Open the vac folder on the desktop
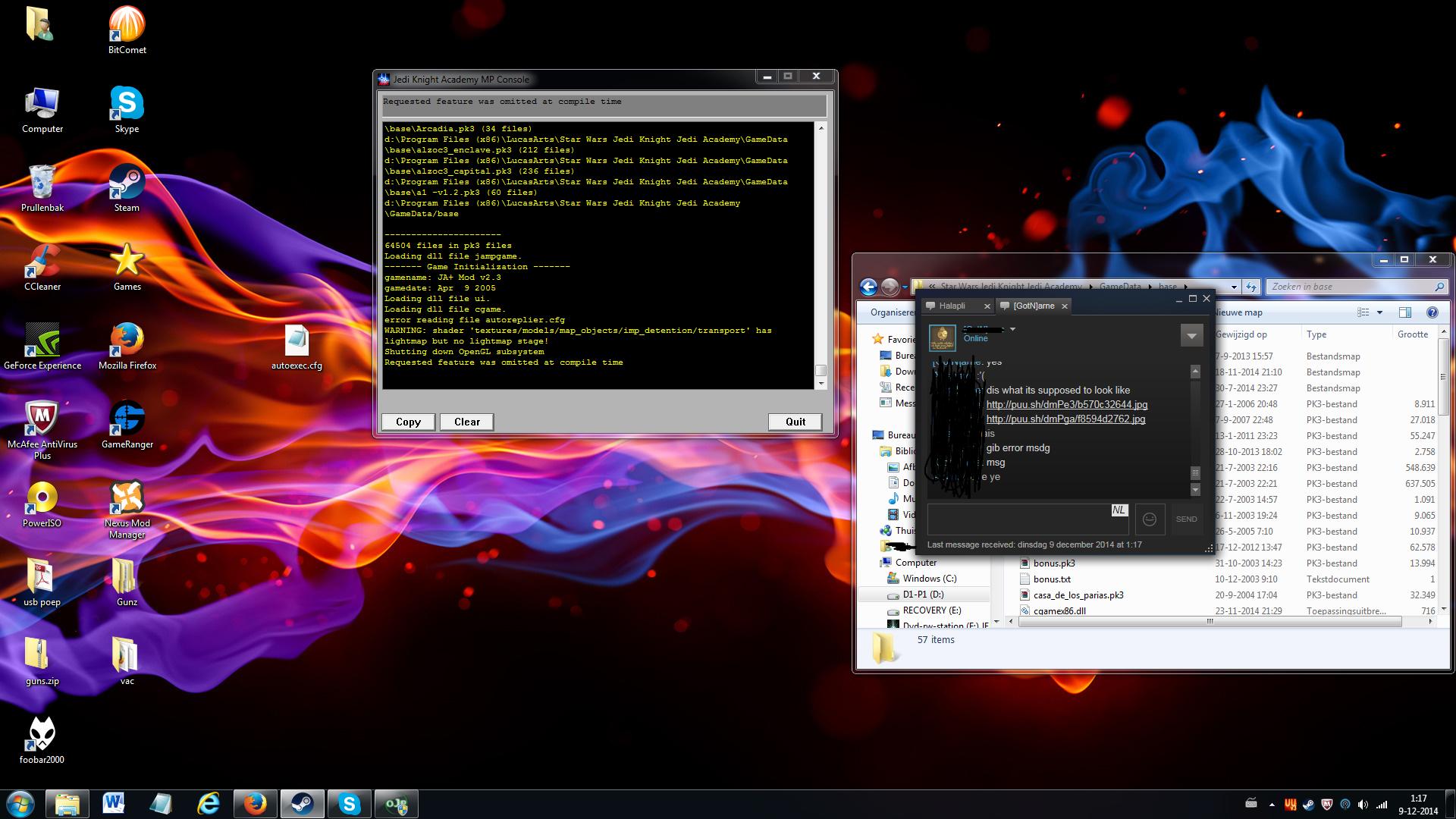This screenshot has height=819, width=1456. click(x=127, y=661)
